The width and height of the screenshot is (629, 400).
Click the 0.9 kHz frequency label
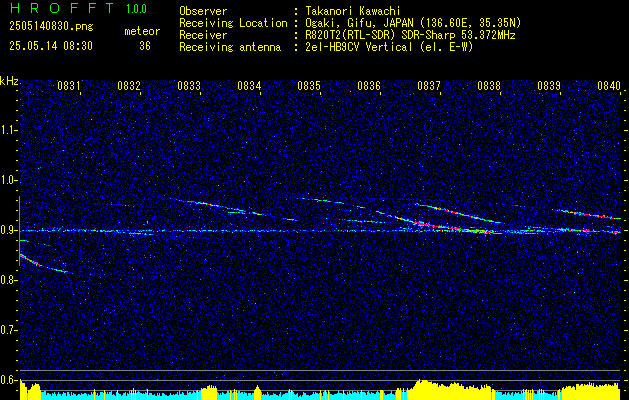9,230
